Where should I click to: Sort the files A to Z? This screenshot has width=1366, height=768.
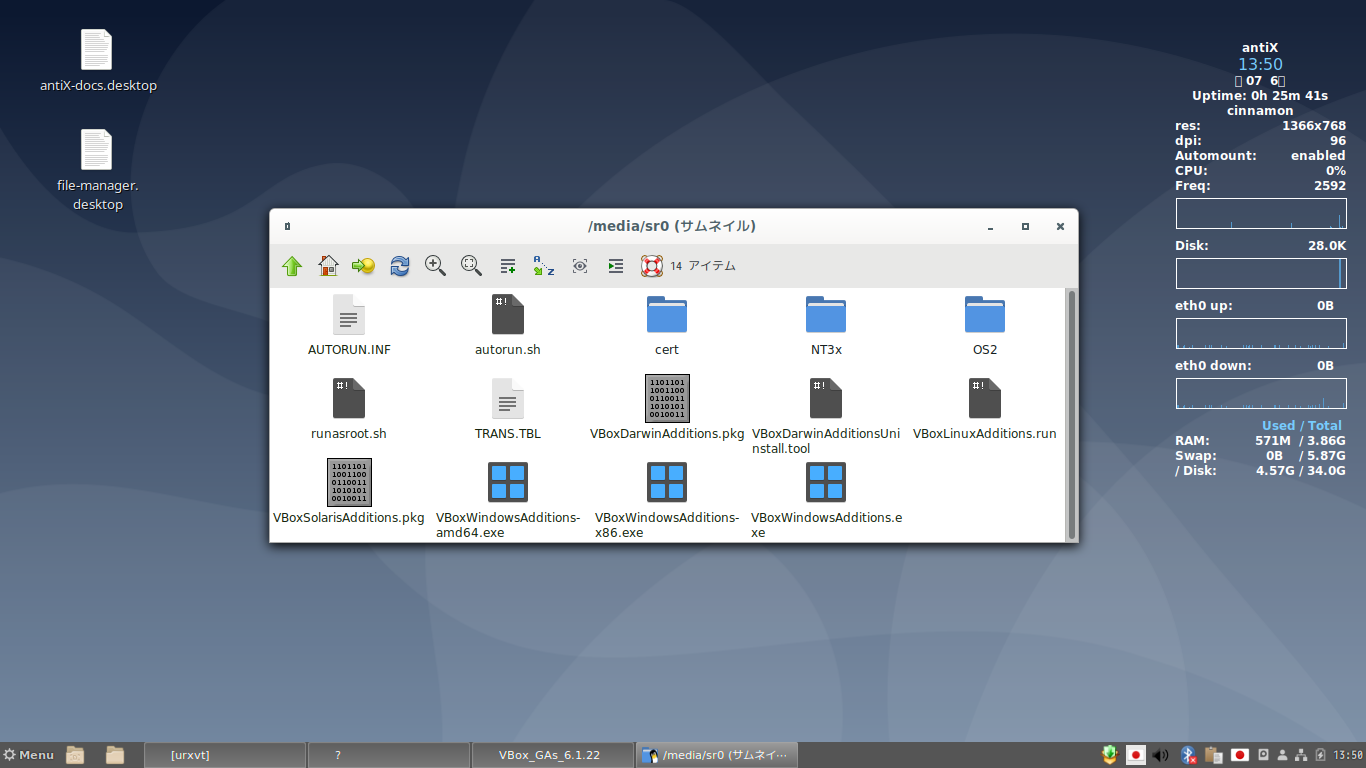click(543, 266)
